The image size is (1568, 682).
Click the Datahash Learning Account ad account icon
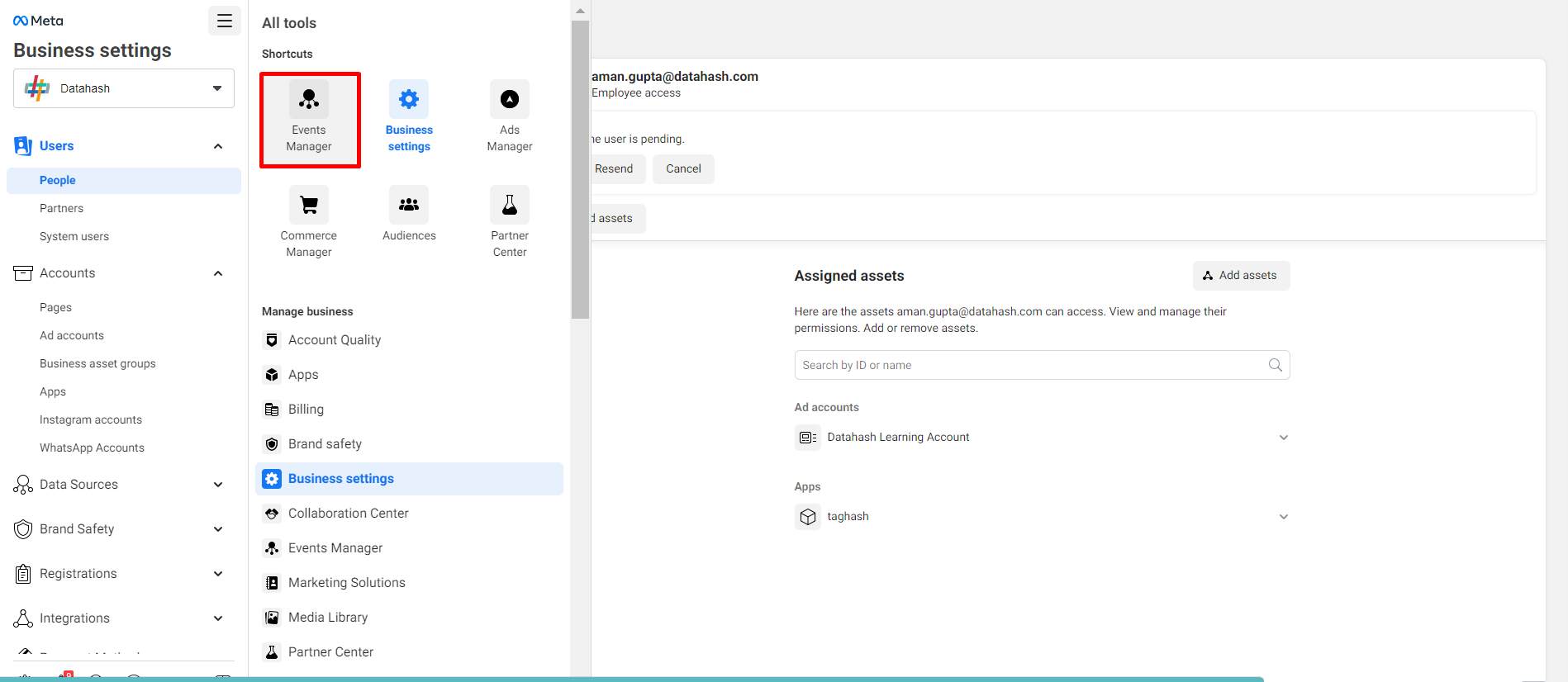[x=808, y=438]
